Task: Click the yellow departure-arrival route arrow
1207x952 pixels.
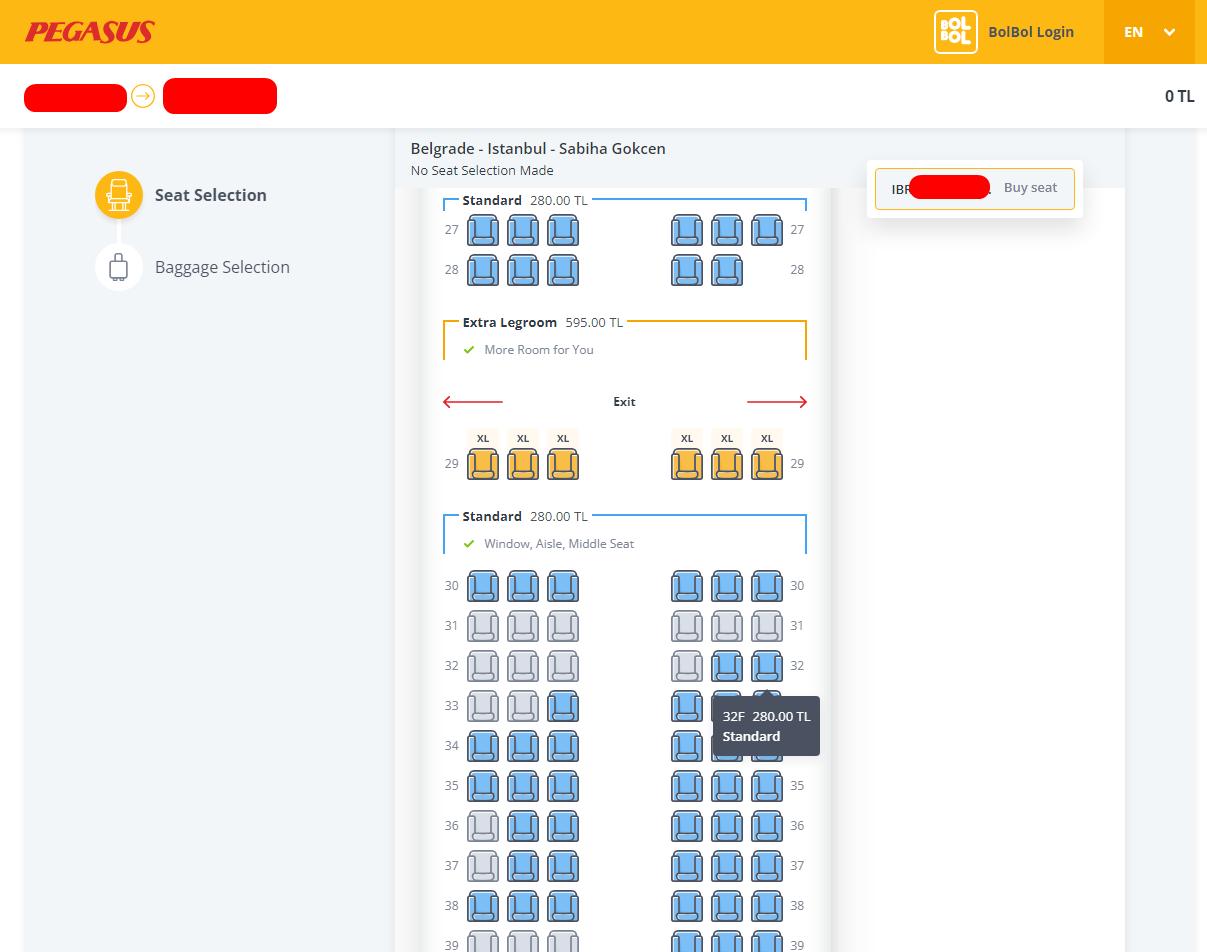Action: 143,96
